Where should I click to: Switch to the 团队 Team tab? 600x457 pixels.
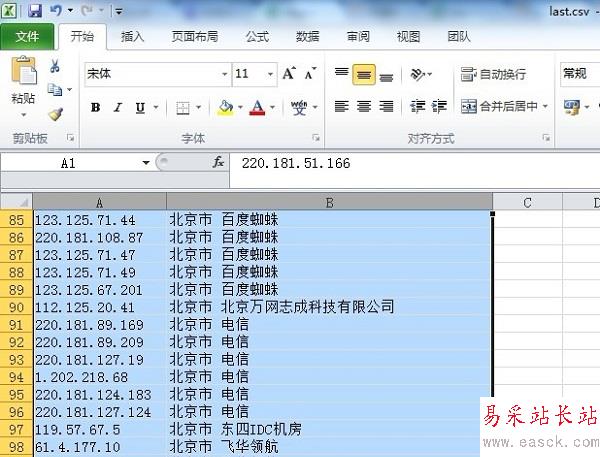click(x=459, y=36)
